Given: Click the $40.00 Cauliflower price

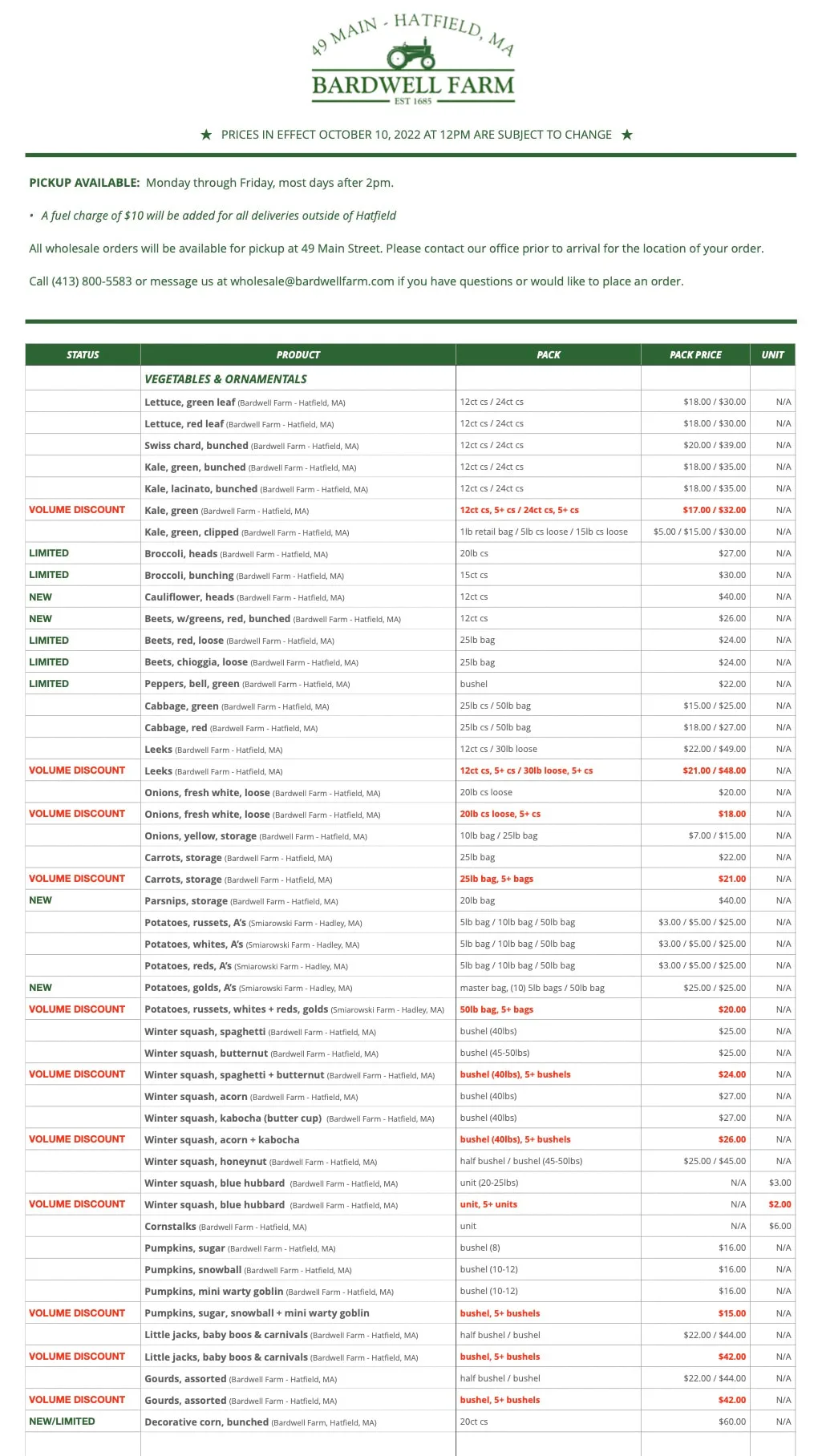Looking at the screenshot, I should 732,597.
